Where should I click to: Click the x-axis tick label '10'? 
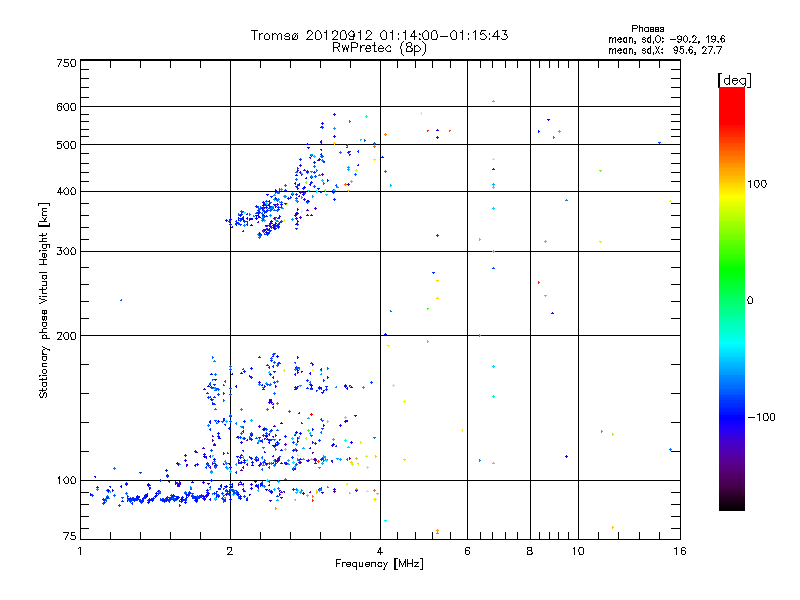point(578,551)
